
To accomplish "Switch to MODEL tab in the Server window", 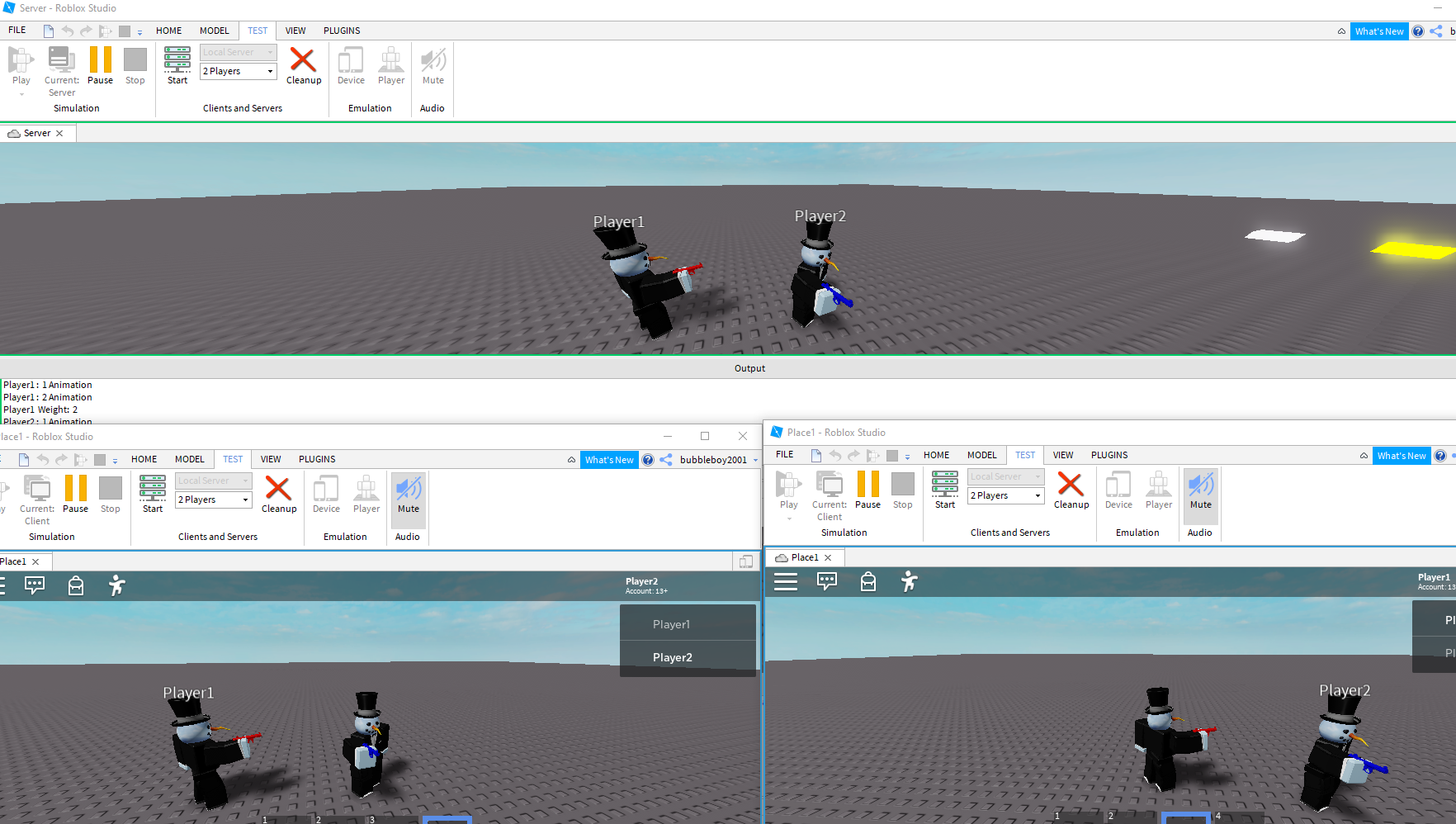I will pyautogui.click(x=215, y=31).
